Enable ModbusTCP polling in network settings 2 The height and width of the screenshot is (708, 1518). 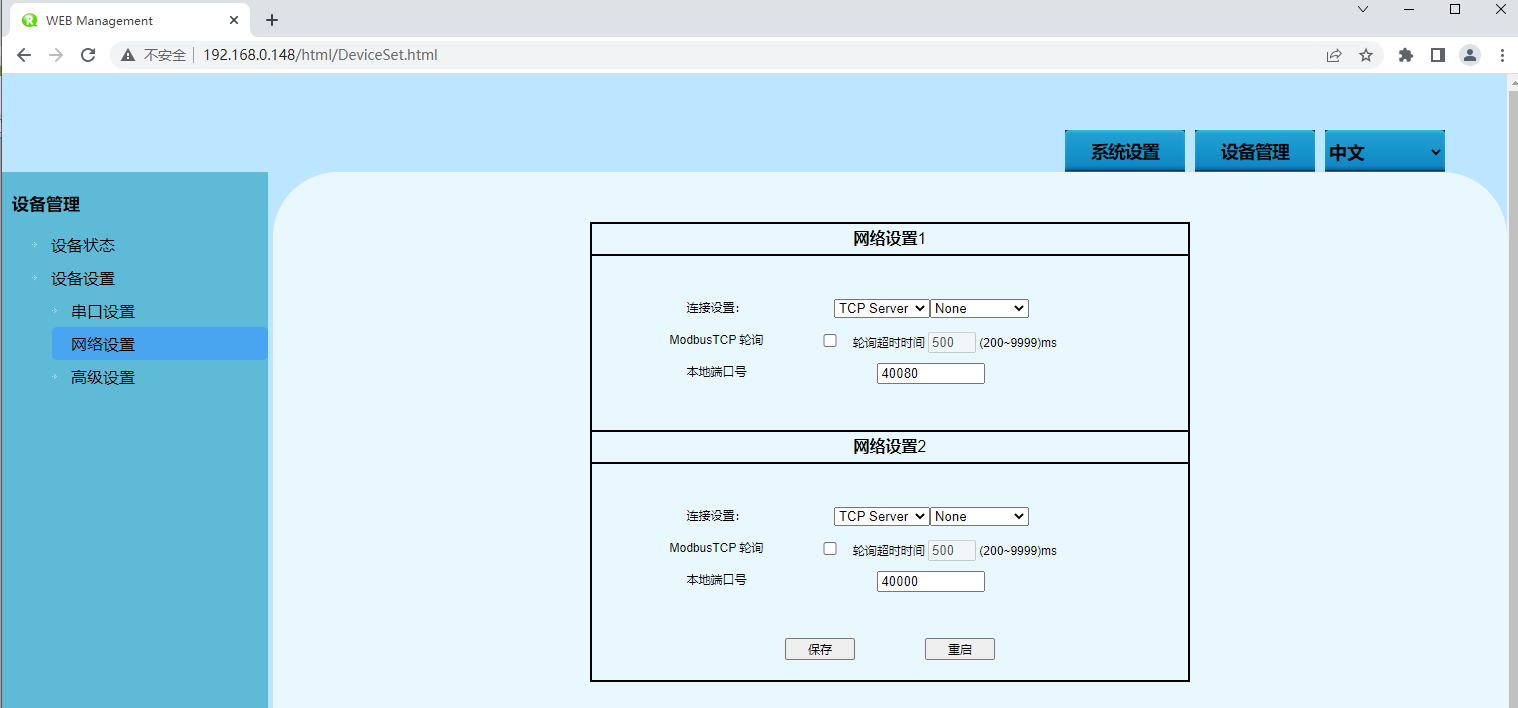830,549
